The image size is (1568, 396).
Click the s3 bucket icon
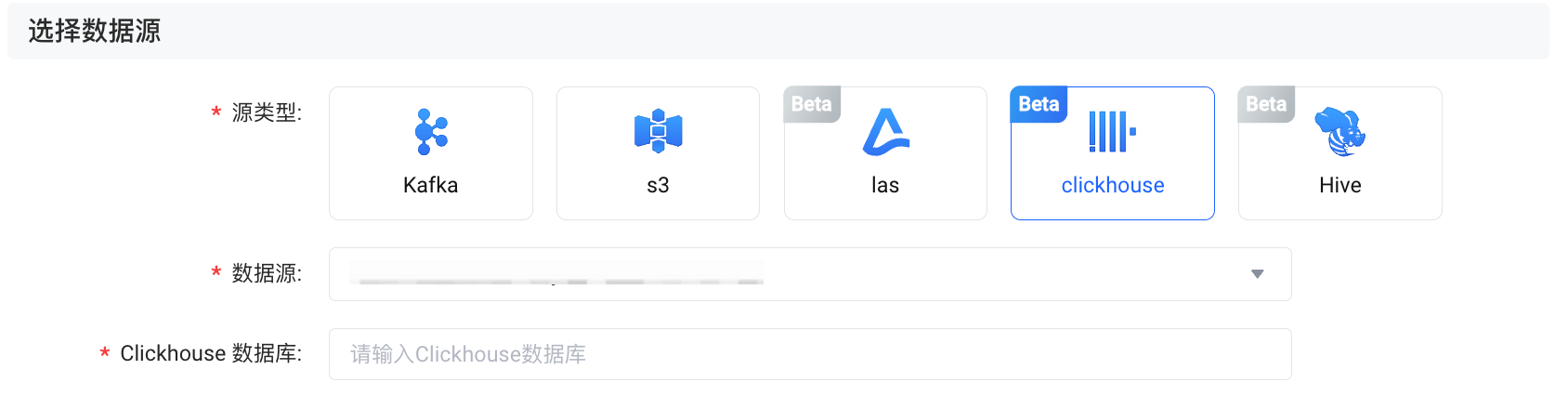658,130
